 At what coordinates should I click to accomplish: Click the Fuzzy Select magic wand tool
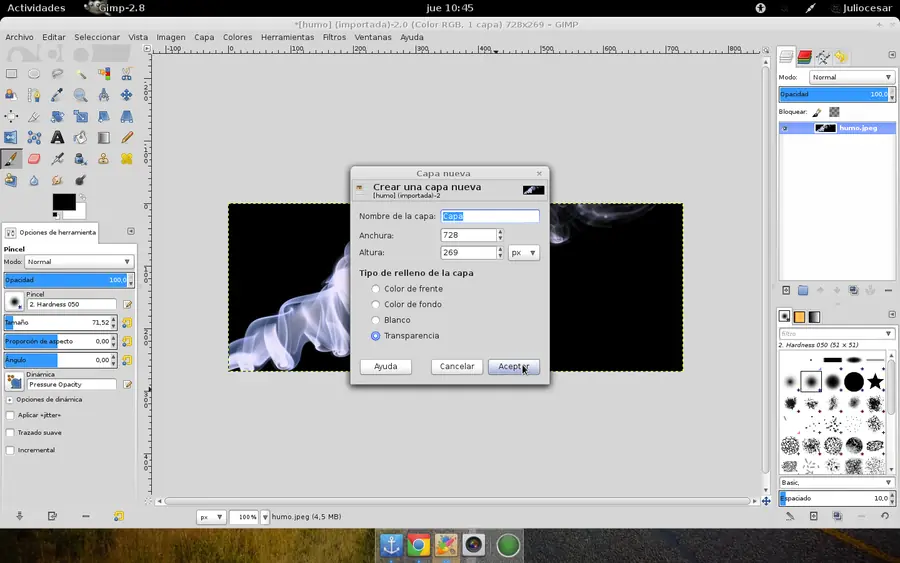80,73
